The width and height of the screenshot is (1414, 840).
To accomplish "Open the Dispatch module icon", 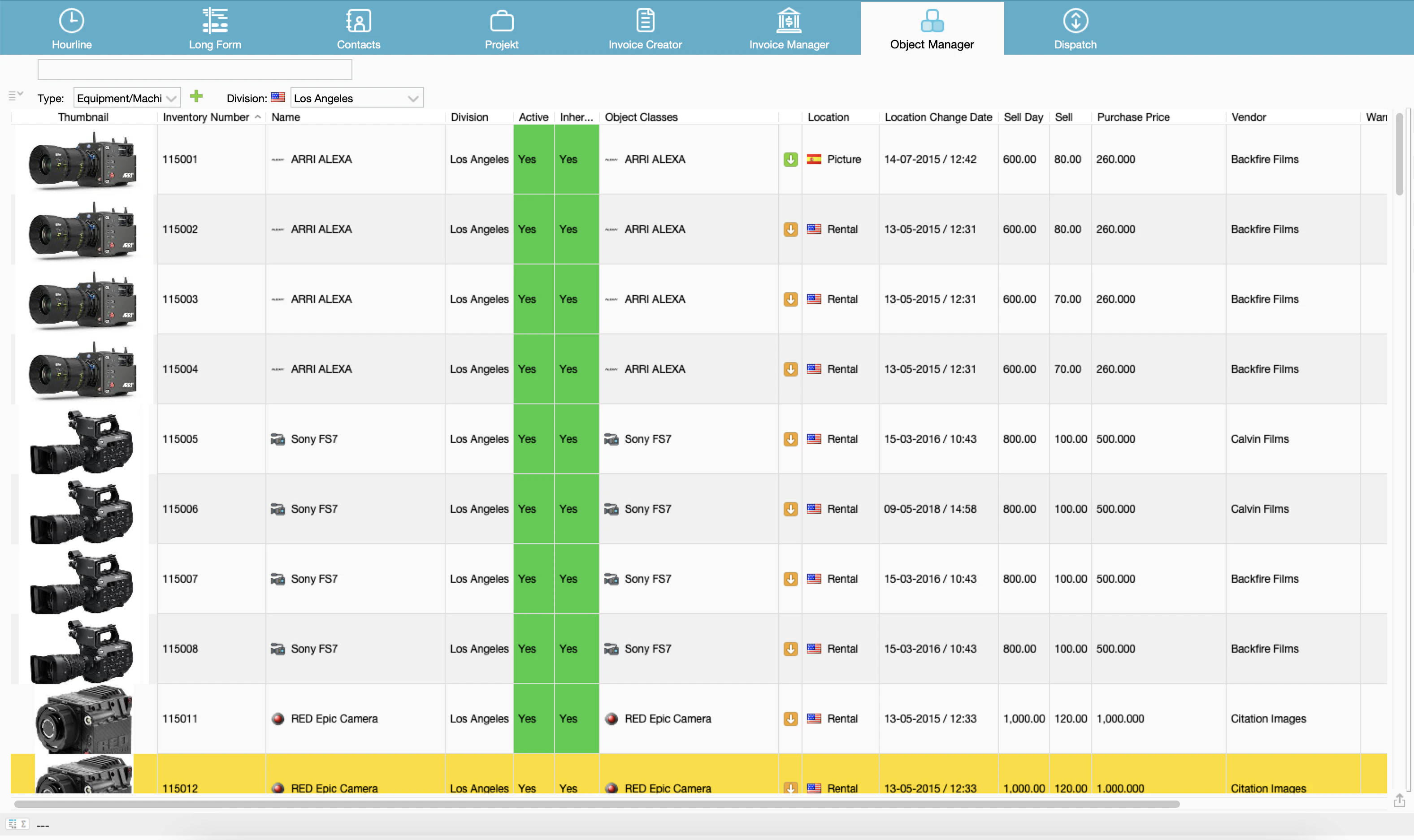I will [x=1075, y=22].
